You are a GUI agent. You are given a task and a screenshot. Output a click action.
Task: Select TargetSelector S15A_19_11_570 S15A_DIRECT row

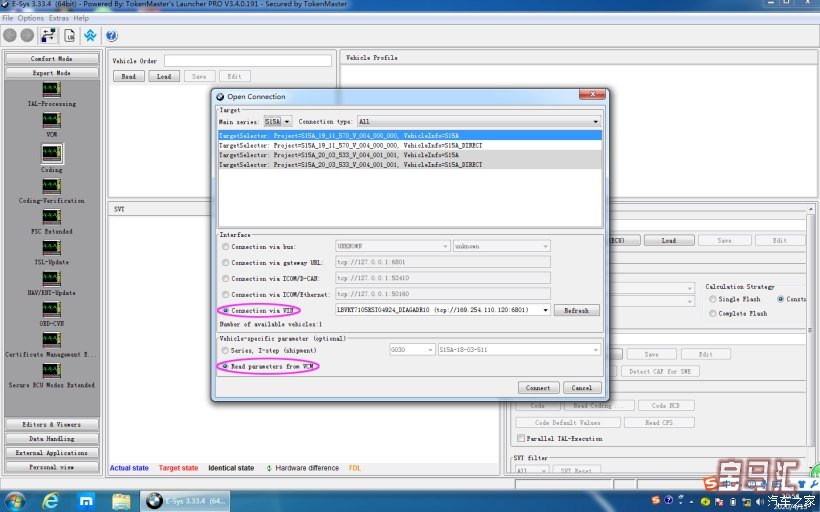[410, 145]
